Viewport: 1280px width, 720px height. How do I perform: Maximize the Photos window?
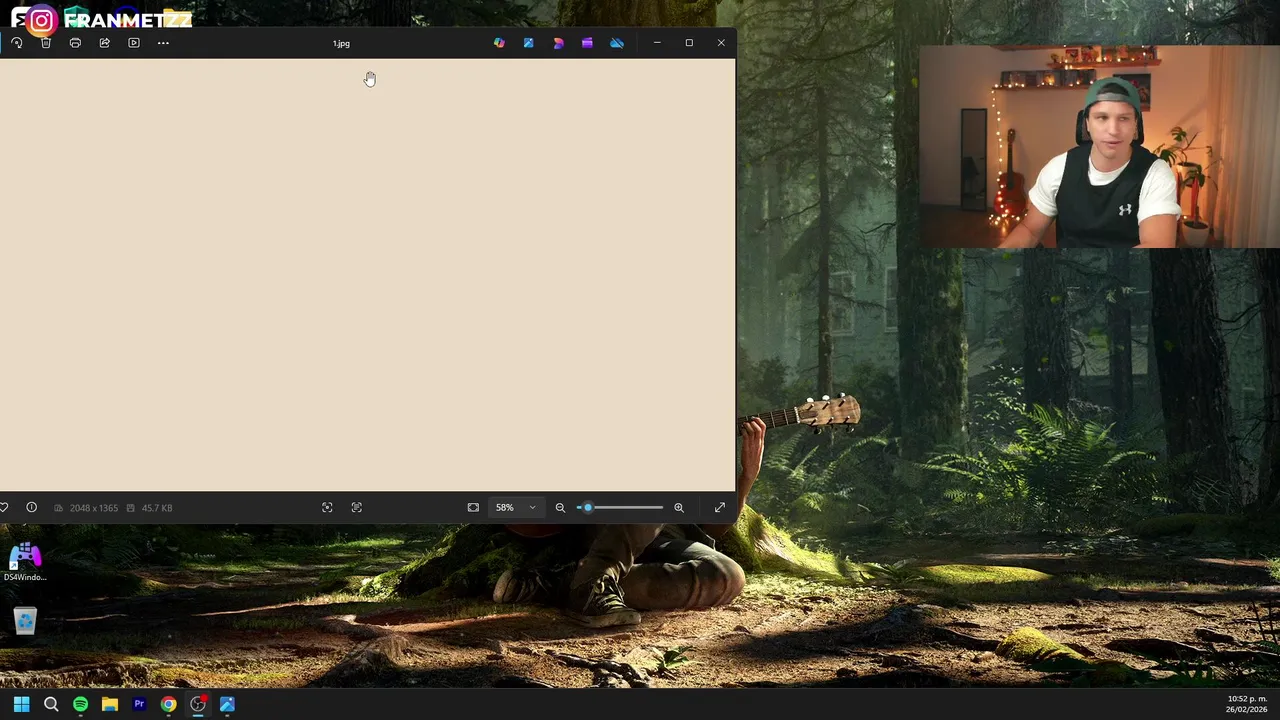(689, 43)
